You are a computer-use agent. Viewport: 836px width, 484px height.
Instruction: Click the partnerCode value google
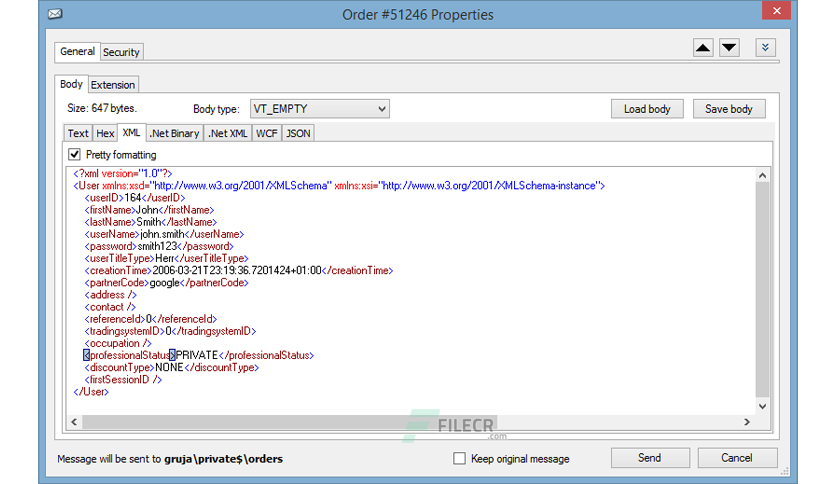(165, 283)
